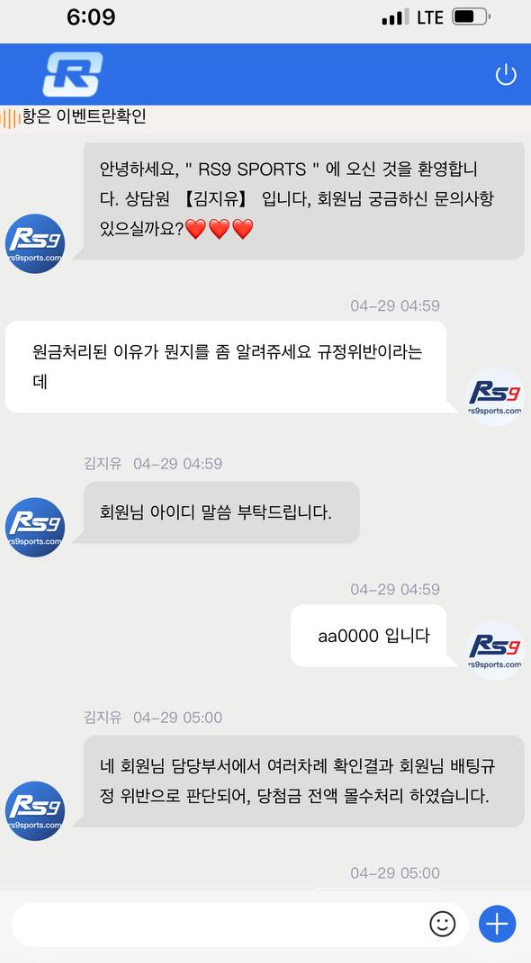Tap the scrolling notice 이벤트란확인
Screen dimensions: 531x963
pos(84,117)
